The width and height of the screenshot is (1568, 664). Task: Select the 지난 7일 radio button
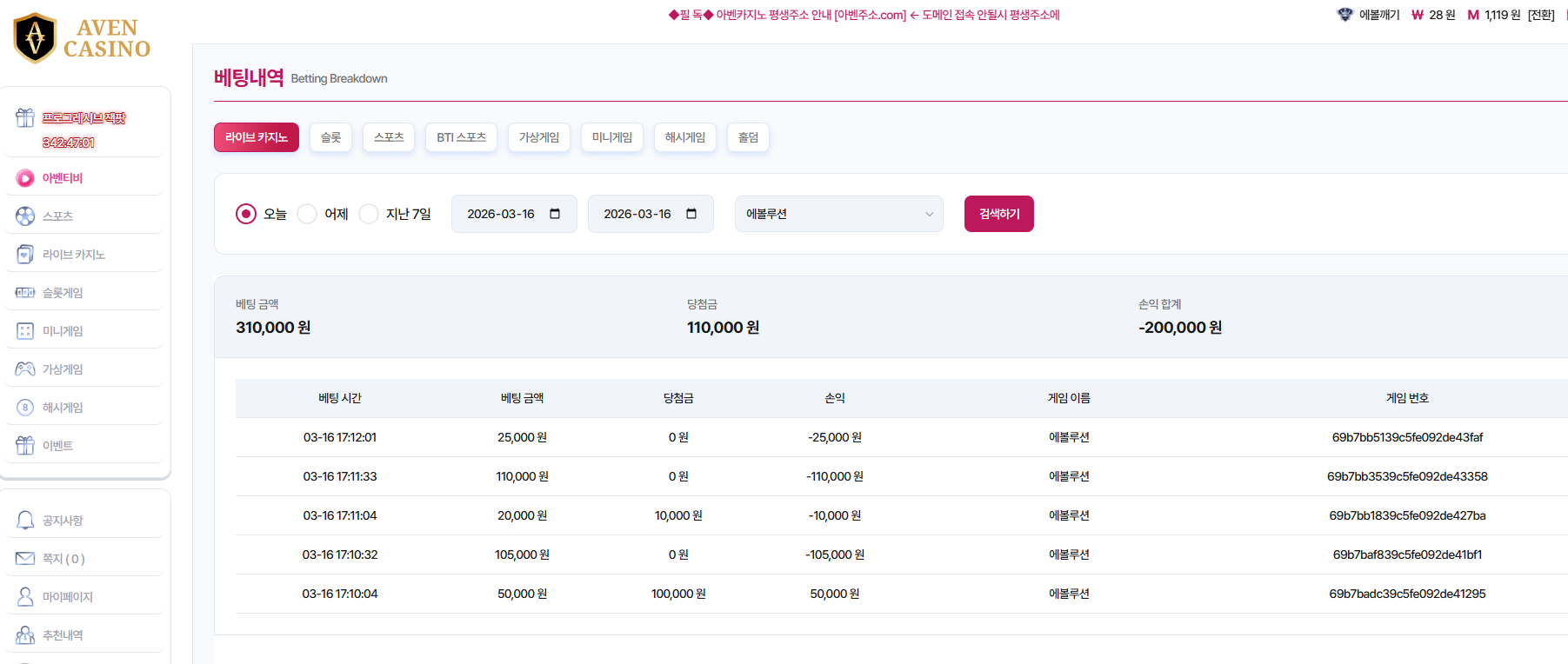369,214
